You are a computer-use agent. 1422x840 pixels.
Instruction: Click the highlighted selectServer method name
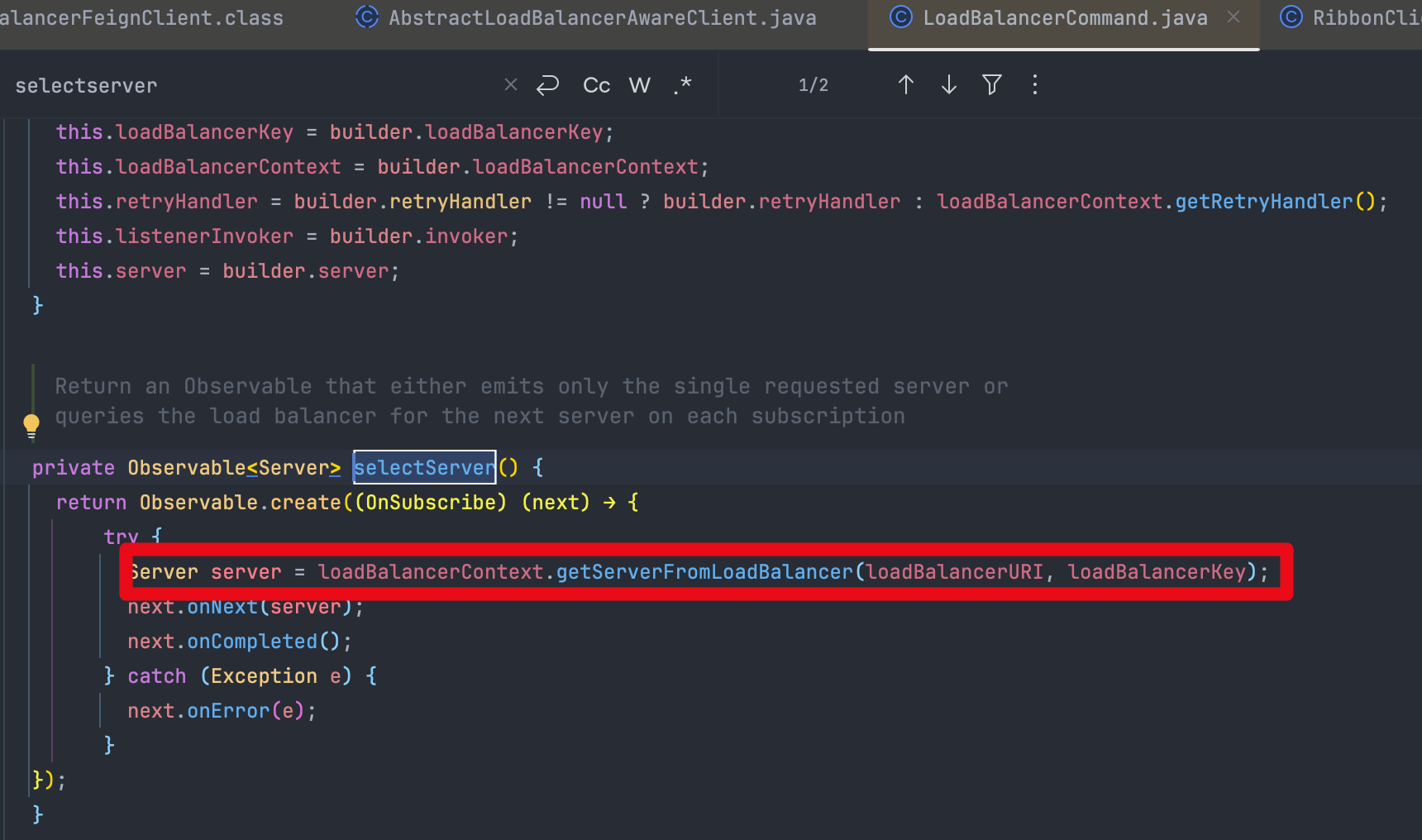coord(424,467)
